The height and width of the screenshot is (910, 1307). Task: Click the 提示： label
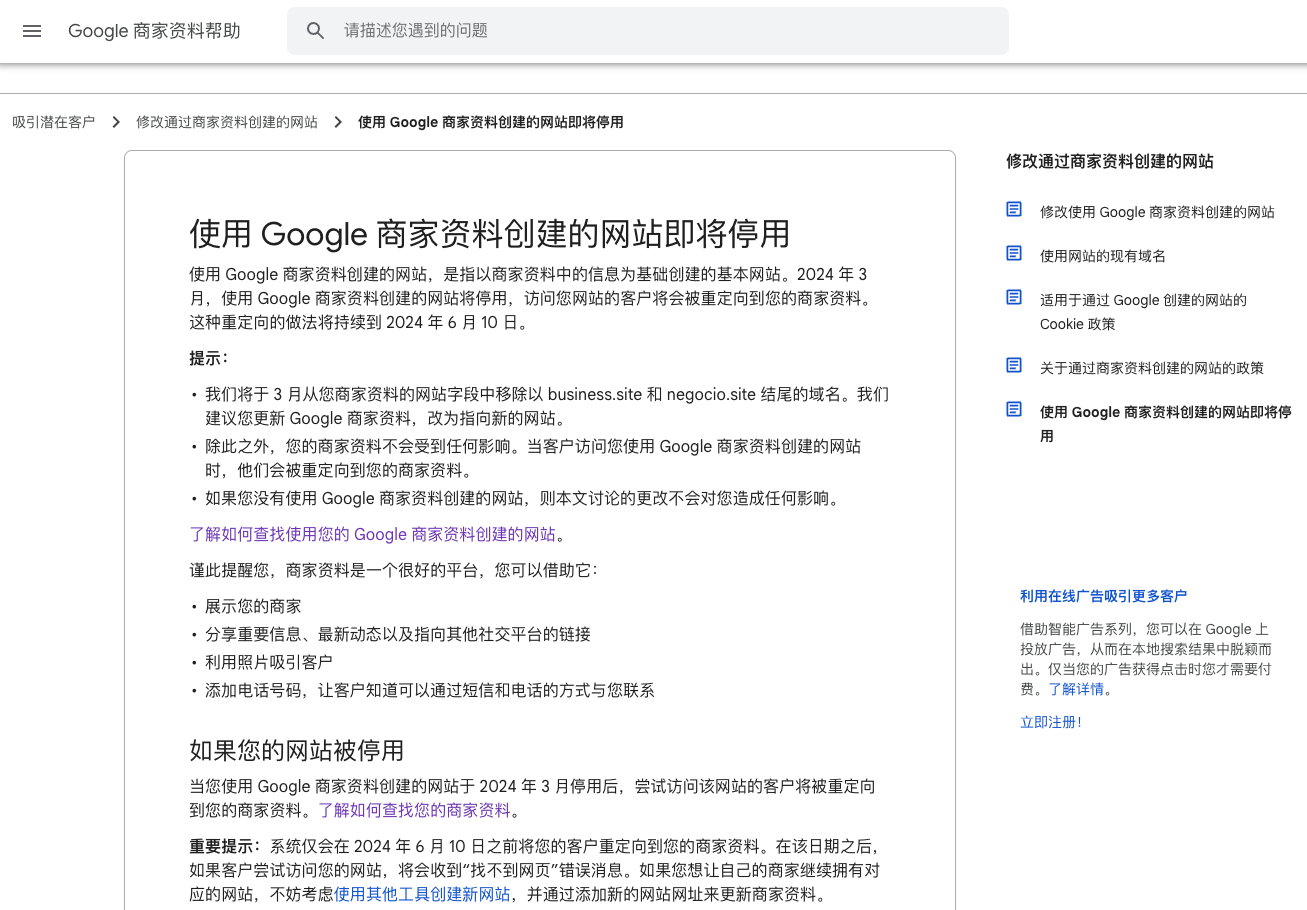click(x=209, y=358)
